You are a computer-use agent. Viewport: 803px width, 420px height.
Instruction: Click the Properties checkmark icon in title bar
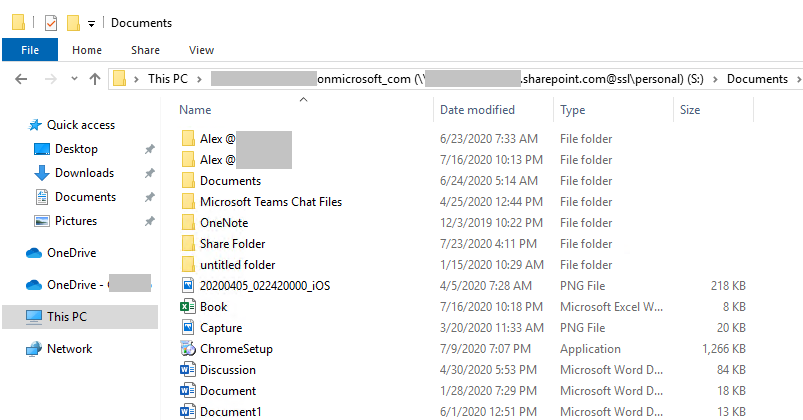pos(51,23)
